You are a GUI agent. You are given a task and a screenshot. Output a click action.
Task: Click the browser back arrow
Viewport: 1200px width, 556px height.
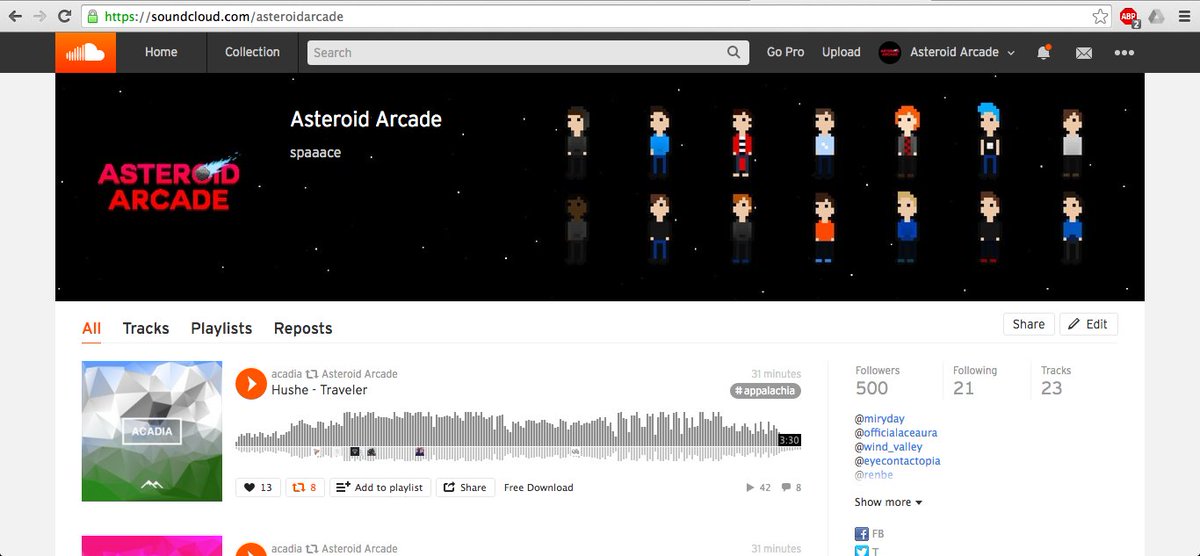(x=15, y=16)
